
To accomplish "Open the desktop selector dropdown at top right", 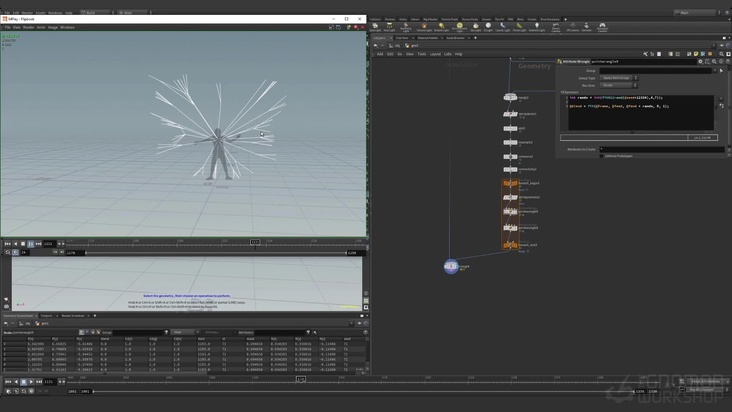I will pyautogui.click(x=695, y=13).
